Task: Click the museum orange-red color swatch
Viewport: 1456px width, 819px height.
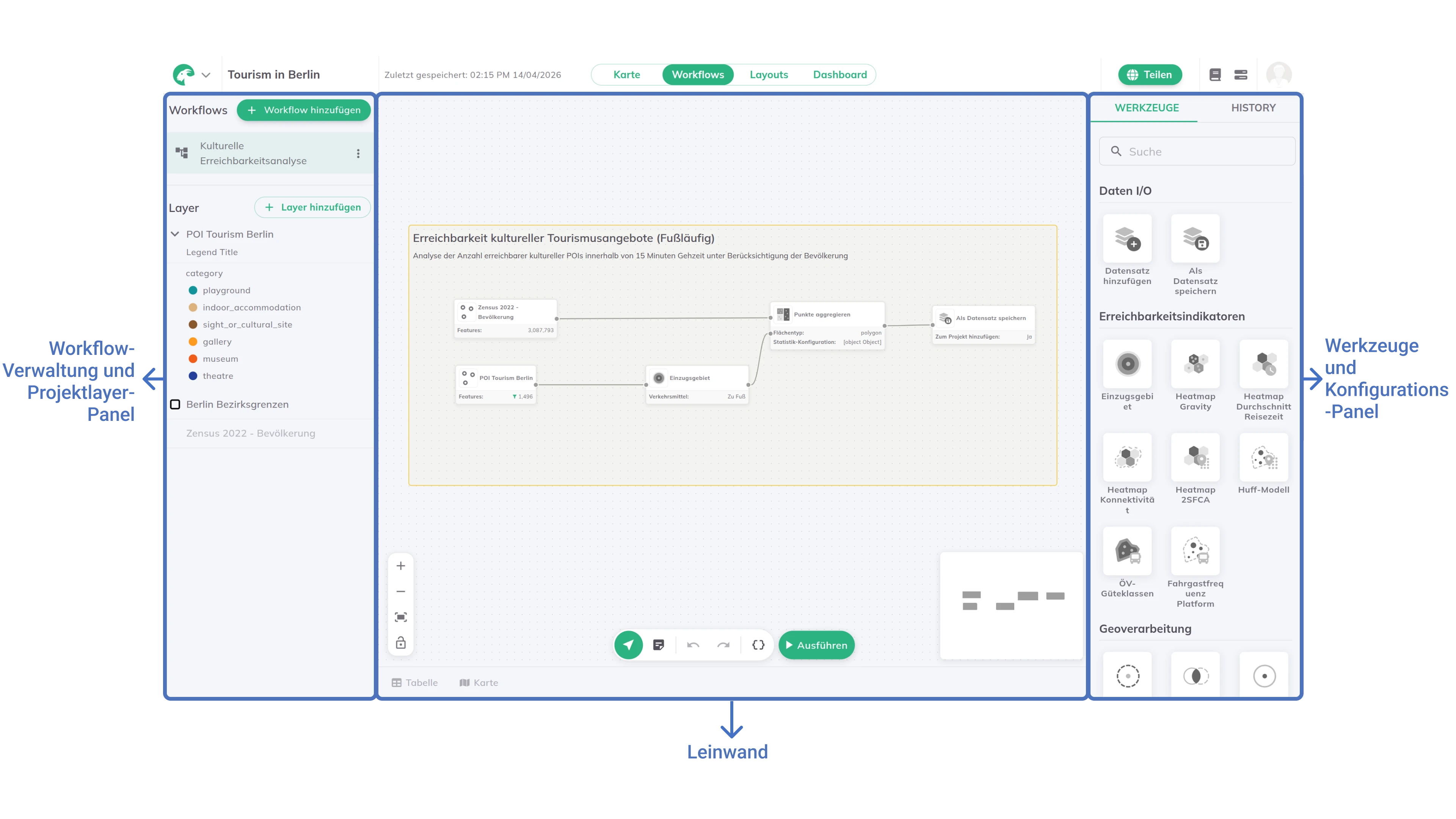Action: click(x=193, y=358)
